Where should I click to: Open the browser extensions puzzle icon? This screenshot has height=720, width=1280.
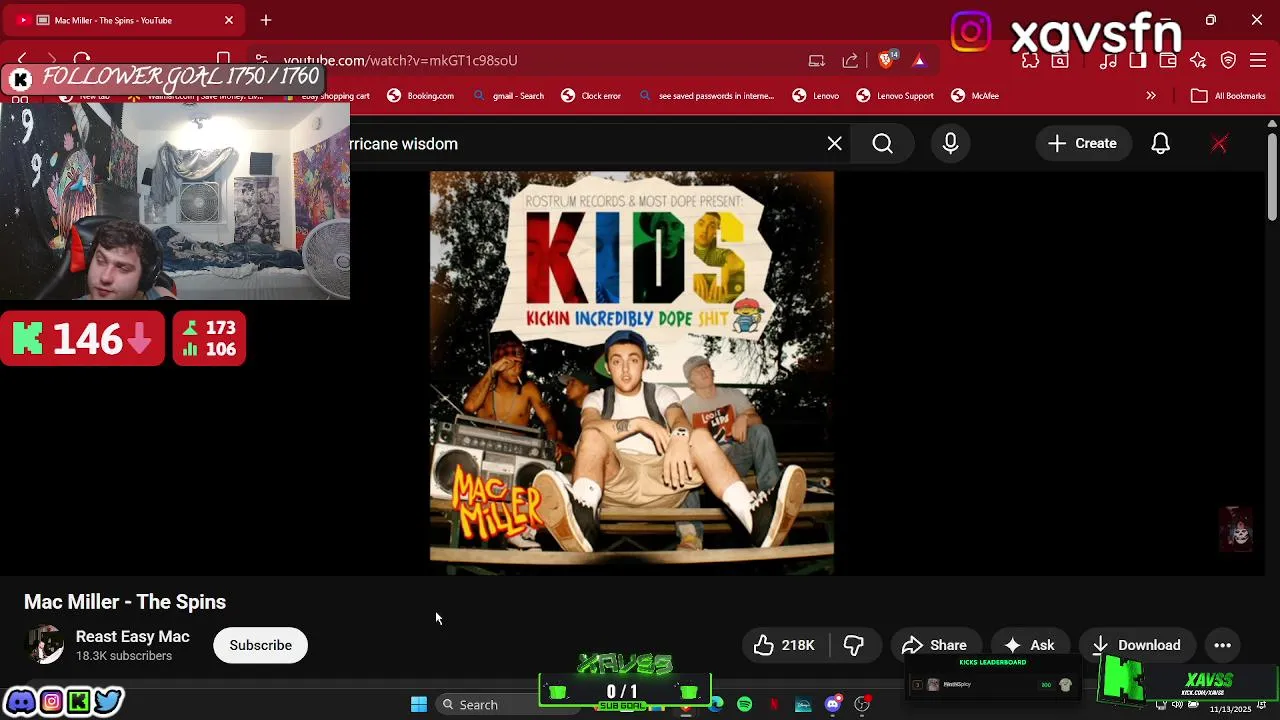(x=1030, y=61)
